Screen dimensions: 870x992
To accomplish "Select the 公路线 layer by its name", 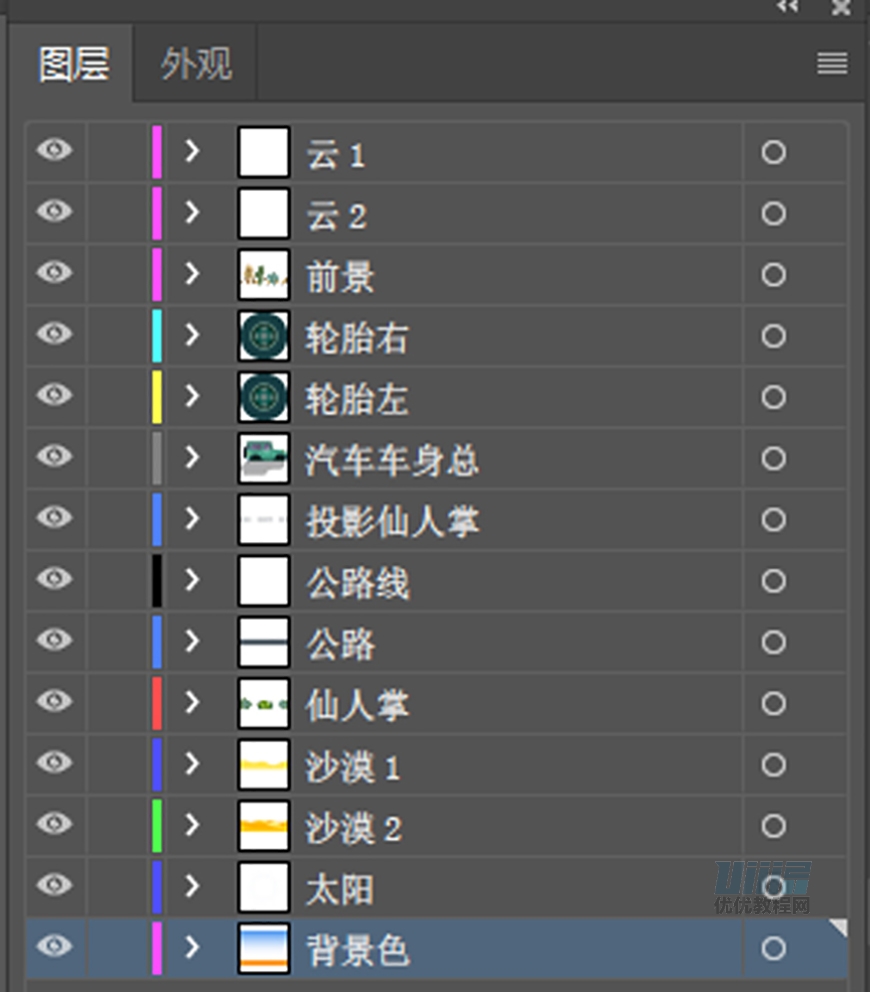I will coord(355,580).
